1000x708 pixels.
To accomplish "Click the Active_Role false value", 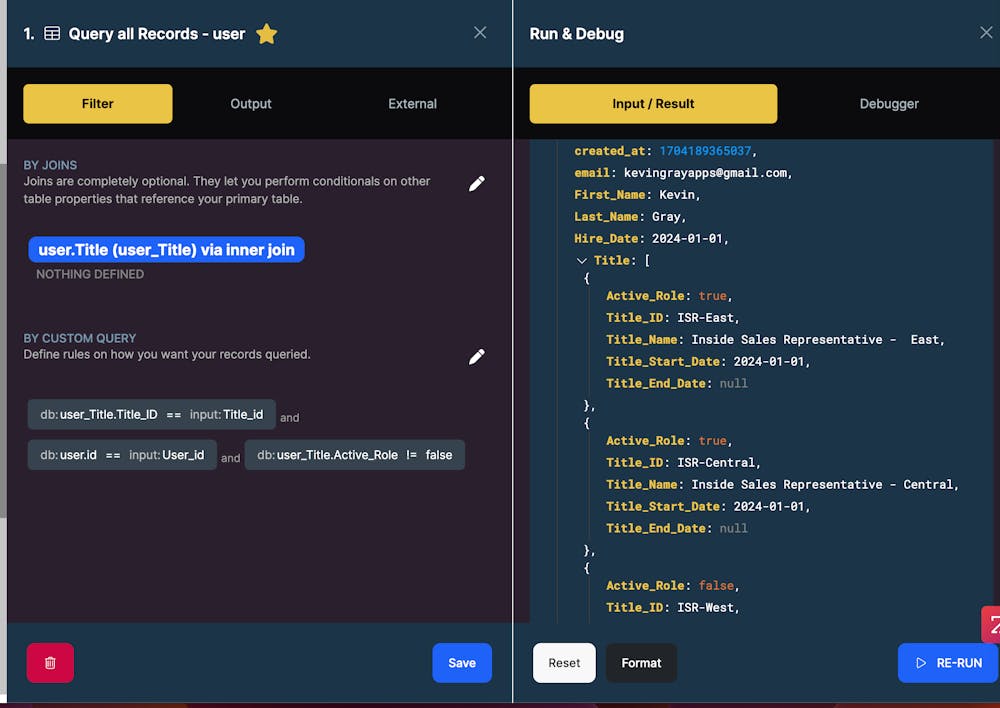I will pyautogui.click(x=716, y=586).
